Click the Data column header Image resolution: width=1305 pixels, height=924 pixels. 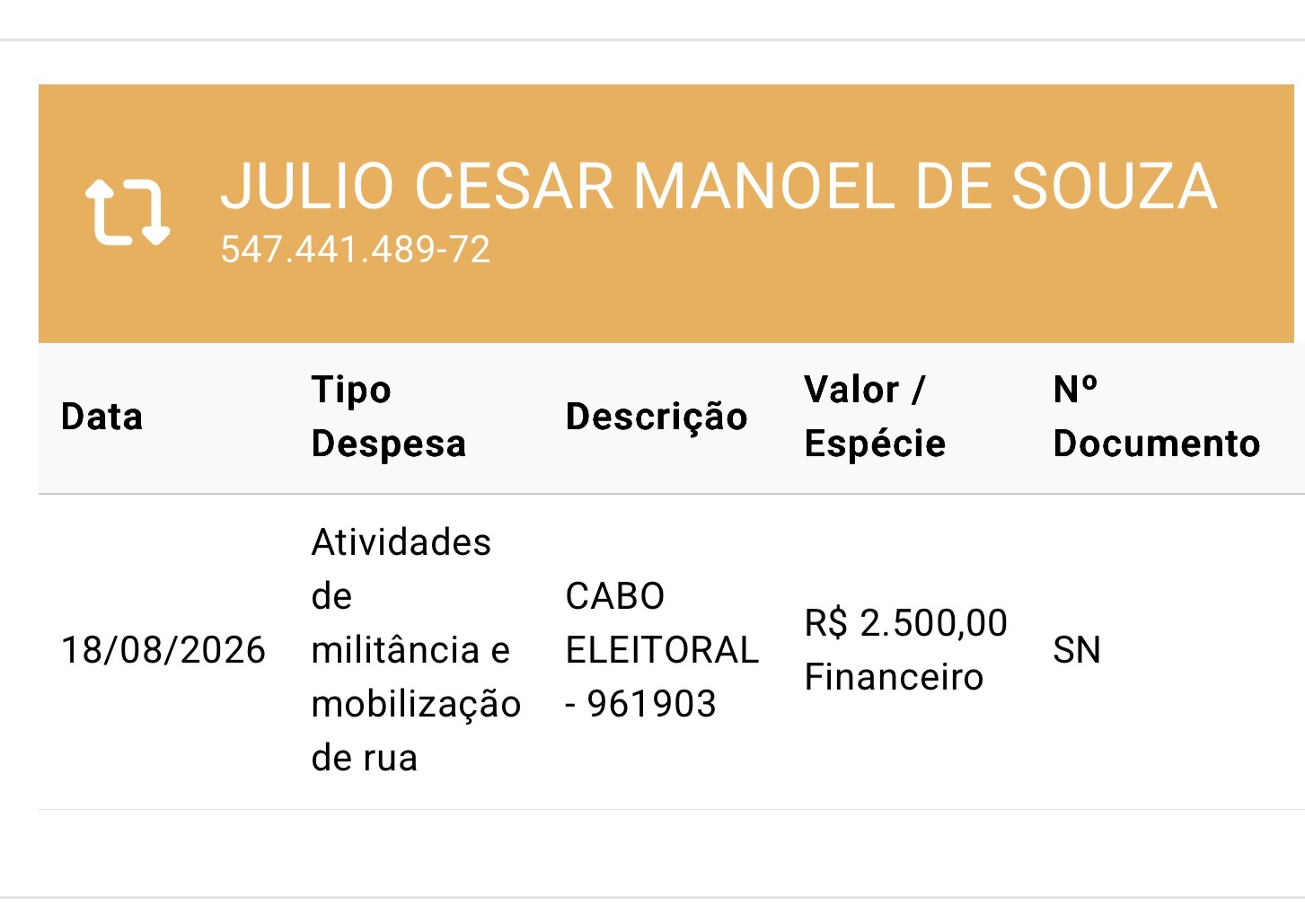(x=101, y=417)
